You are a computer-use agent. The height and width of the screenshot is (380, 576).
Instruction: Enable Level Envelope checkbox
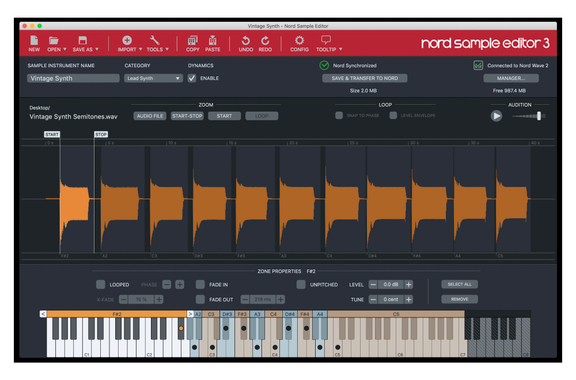[x=393, y=115]
